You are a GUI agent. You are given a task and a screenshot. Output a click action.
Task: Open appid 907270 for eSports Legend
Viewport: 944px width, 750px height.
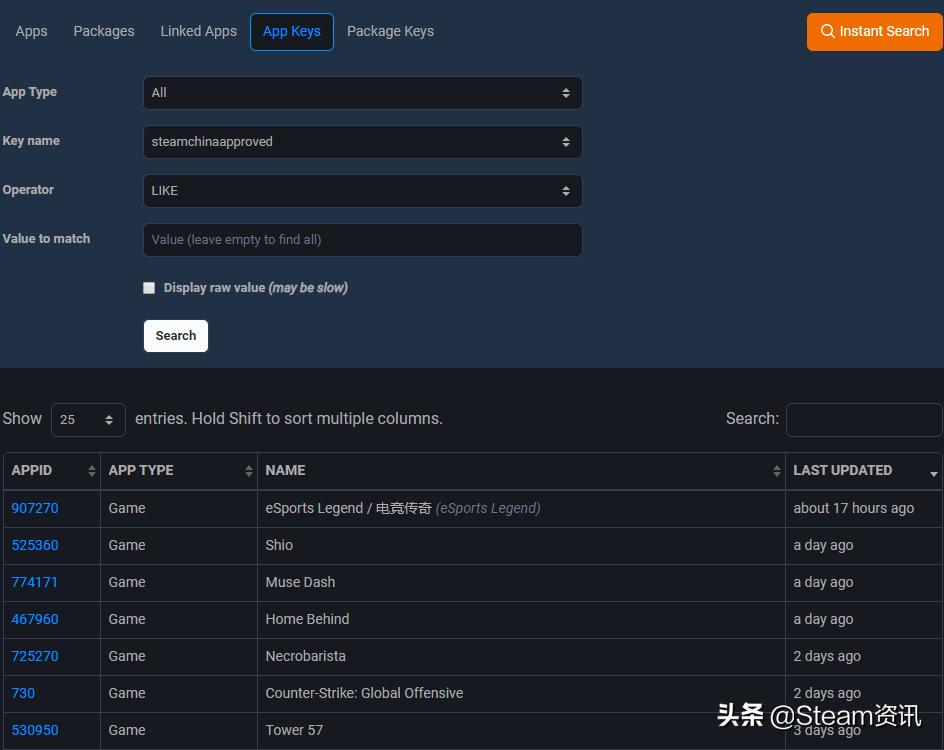pyautogui.click(x=35, y=508)
